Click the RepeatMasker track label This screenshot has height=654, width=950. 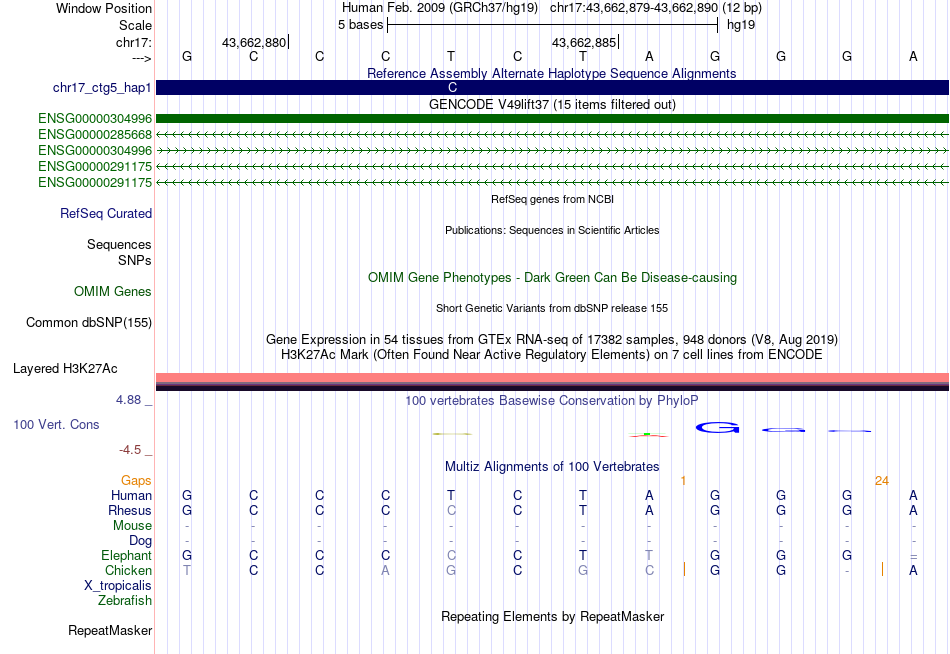[x=110, y=630]
